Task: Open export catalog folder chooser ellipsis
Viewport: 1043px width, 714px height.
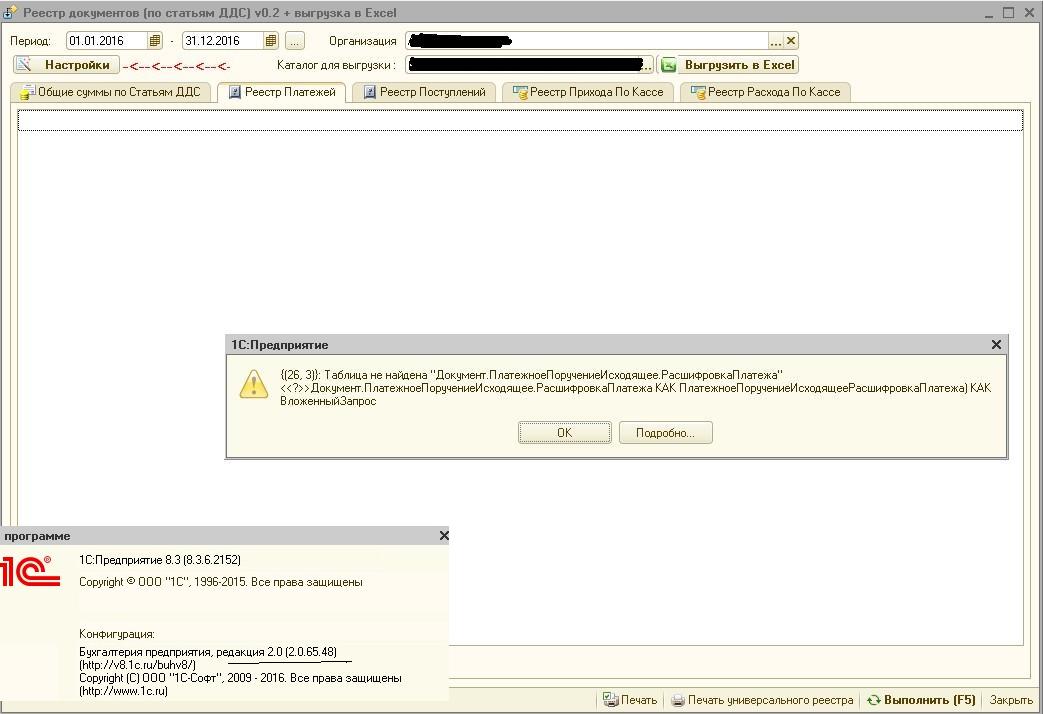Action: [647, 65]
